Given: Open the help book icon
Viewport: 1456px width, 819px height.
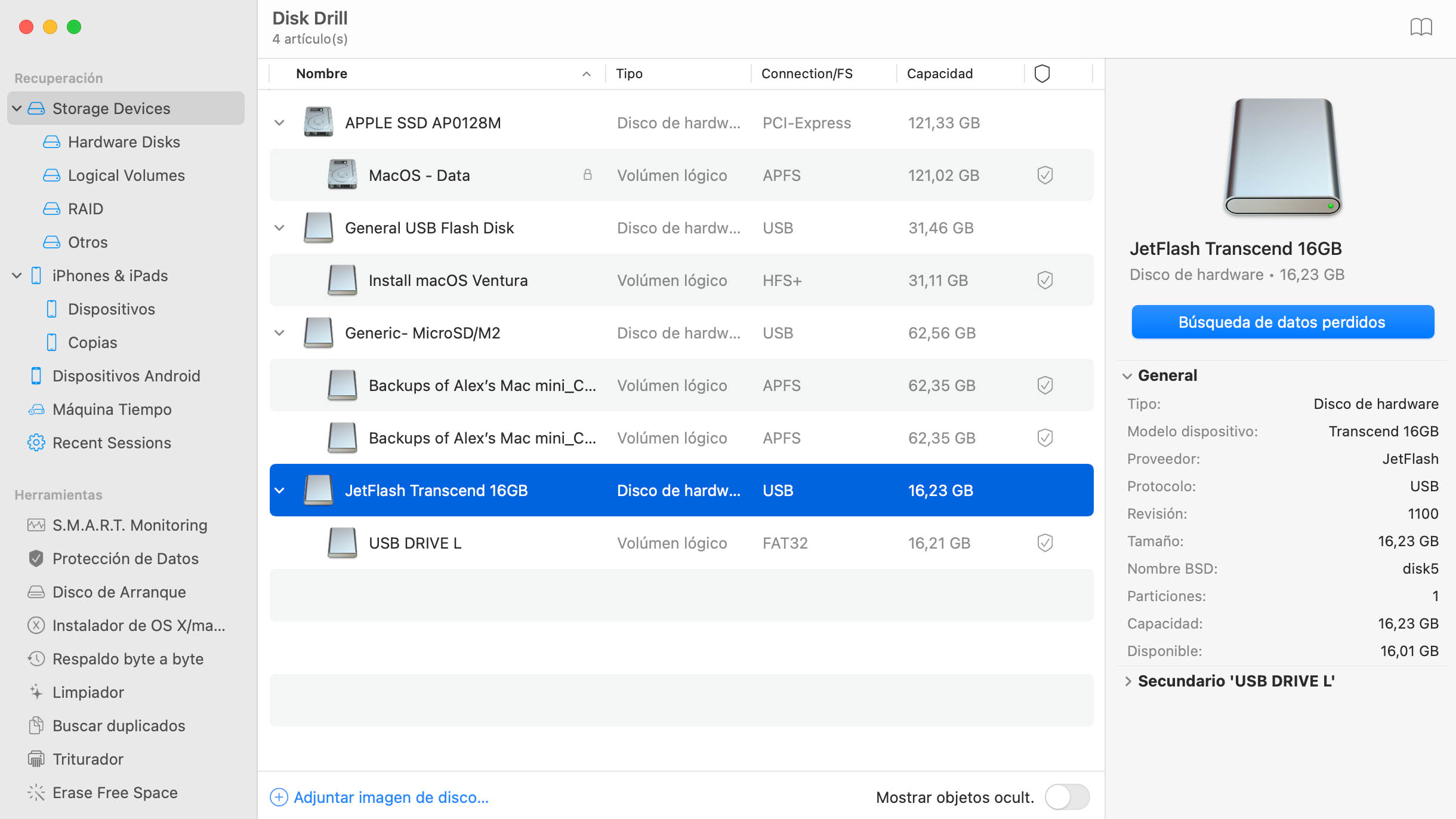Looking at the screenshot, I should (x=1421, y=27).
